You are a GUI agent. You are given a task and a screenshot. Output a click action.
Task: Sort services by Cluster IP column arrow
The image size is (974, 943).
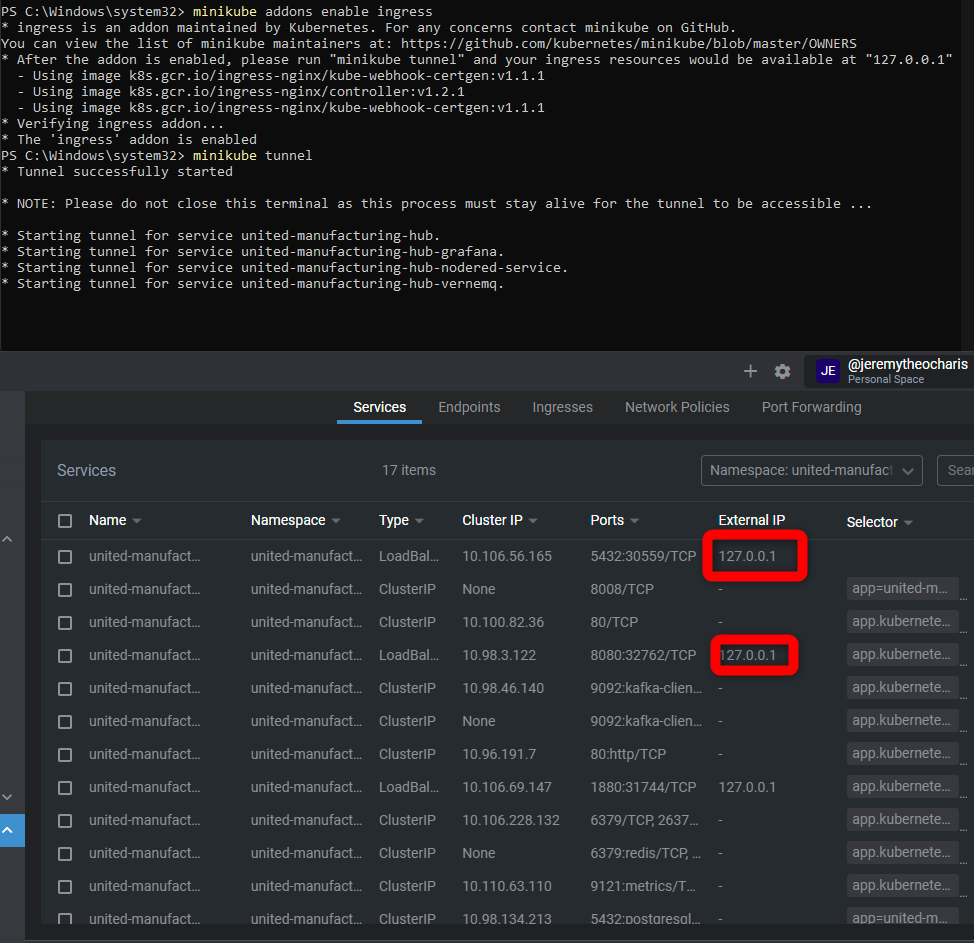534,521
